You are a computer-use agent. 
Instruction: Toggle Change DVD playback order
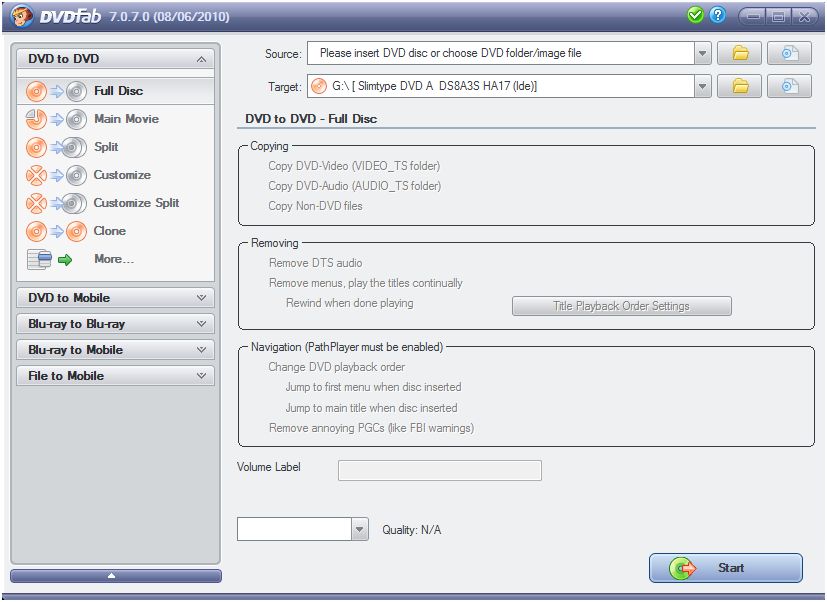pyautogui.click(x=336, y=367)
